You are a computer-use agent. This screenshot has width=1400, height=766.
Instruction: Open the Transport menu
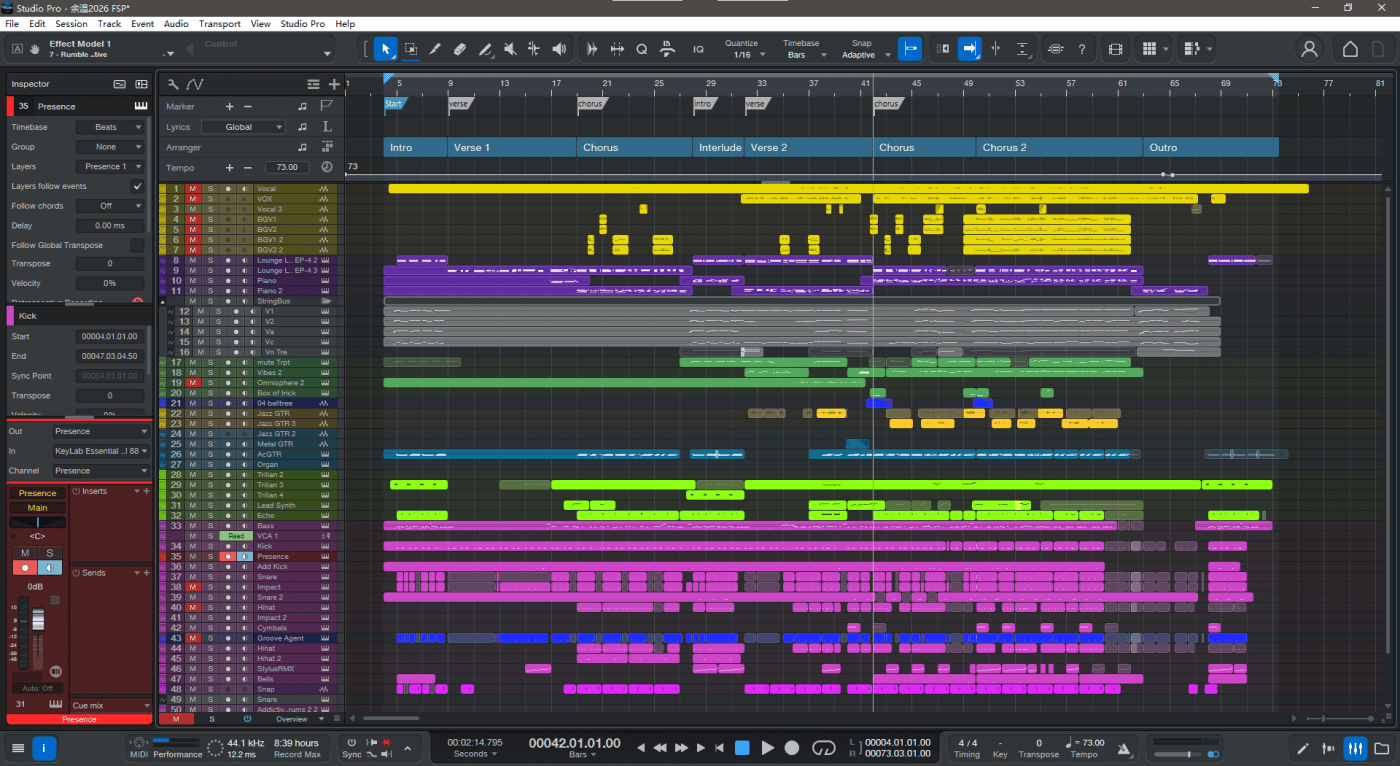pyautogui.click(x=219, y=24)
